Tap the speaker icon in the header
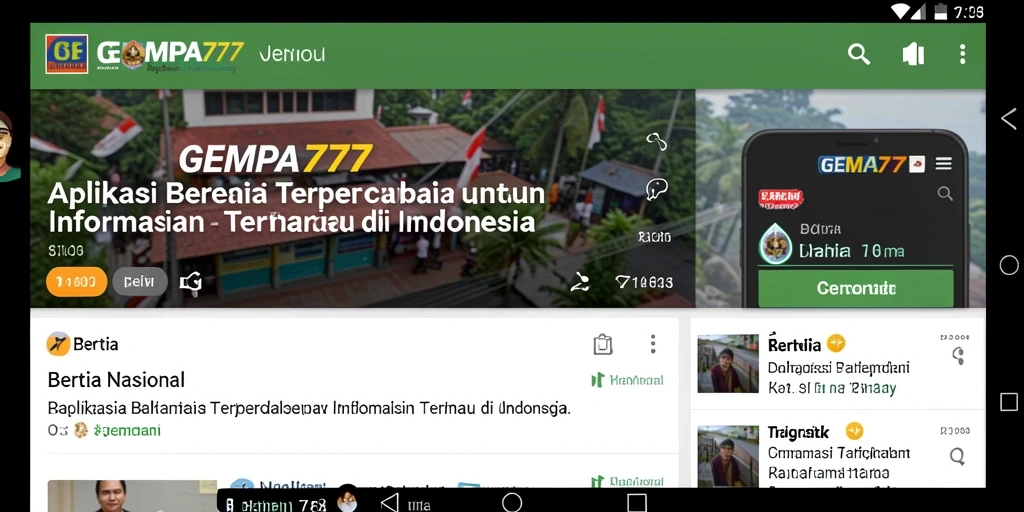 [x=913, y=54]
